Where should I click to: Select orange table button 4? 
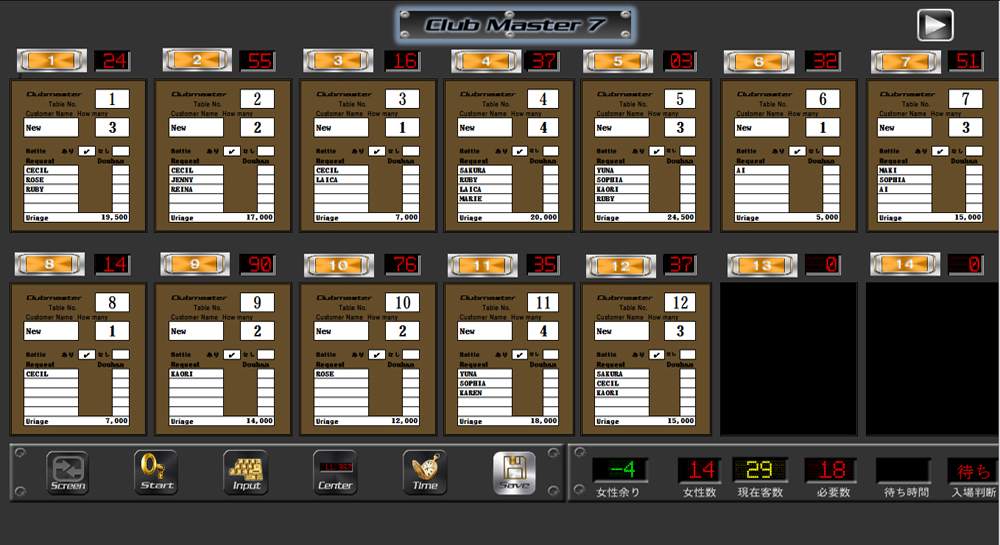coord(485,61)
